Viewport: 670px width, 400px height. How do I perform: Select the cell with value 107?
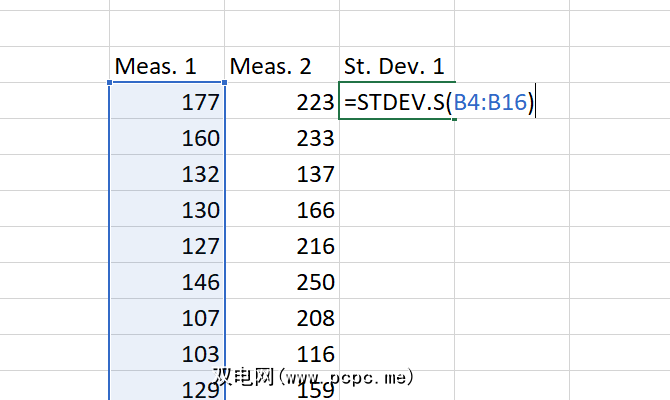167,318
